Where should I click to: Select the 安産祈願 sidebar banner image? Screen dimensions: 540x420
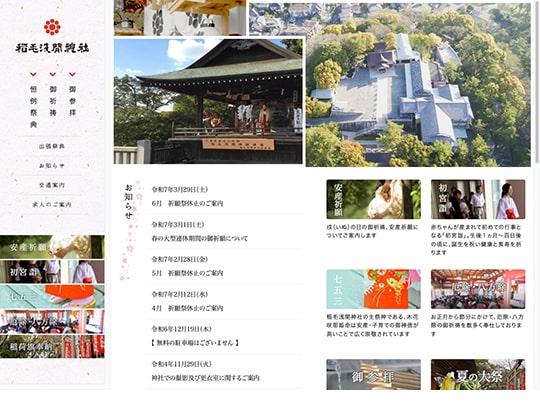pos(52,247)
